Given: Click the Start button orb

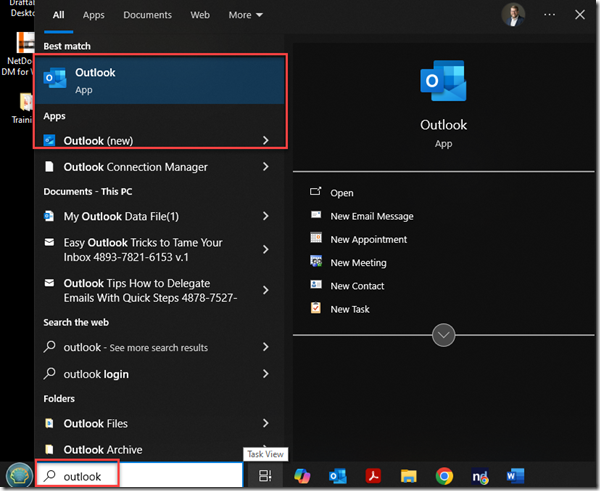Looking at the screenshot, I should point(19,476).
